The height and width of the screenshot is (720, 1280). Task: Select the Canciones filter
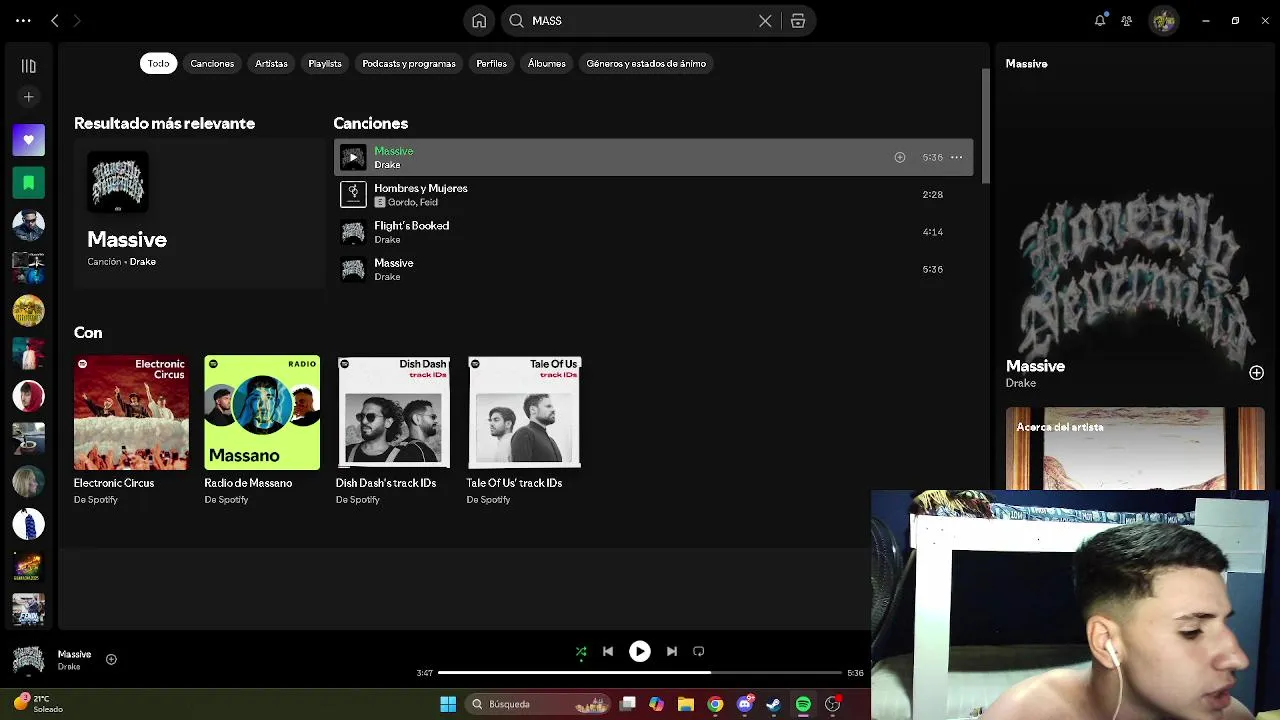pos(212,63)
